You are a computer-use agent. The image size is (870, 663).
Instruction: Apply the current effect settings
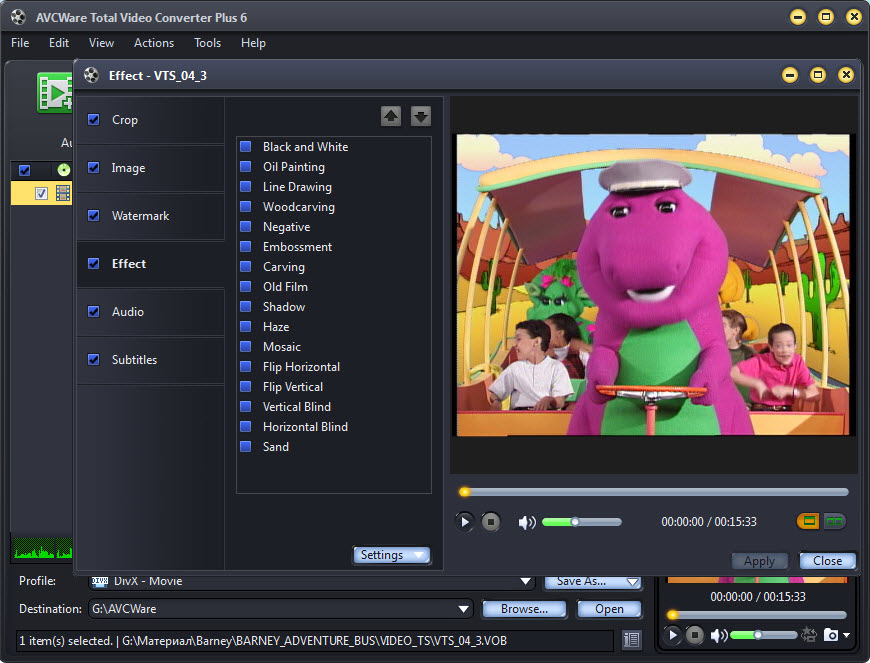pyautogui.click(x=759, y=560)
